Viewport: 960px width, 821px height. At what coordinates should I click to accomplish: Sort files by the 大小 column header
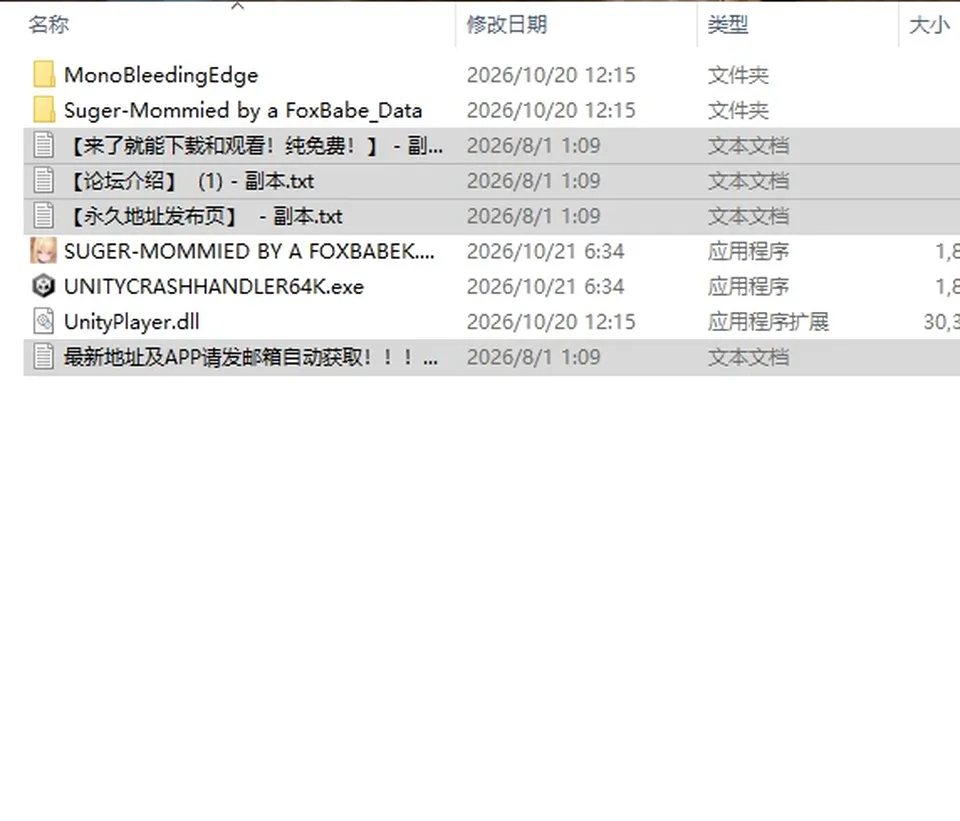929,24
